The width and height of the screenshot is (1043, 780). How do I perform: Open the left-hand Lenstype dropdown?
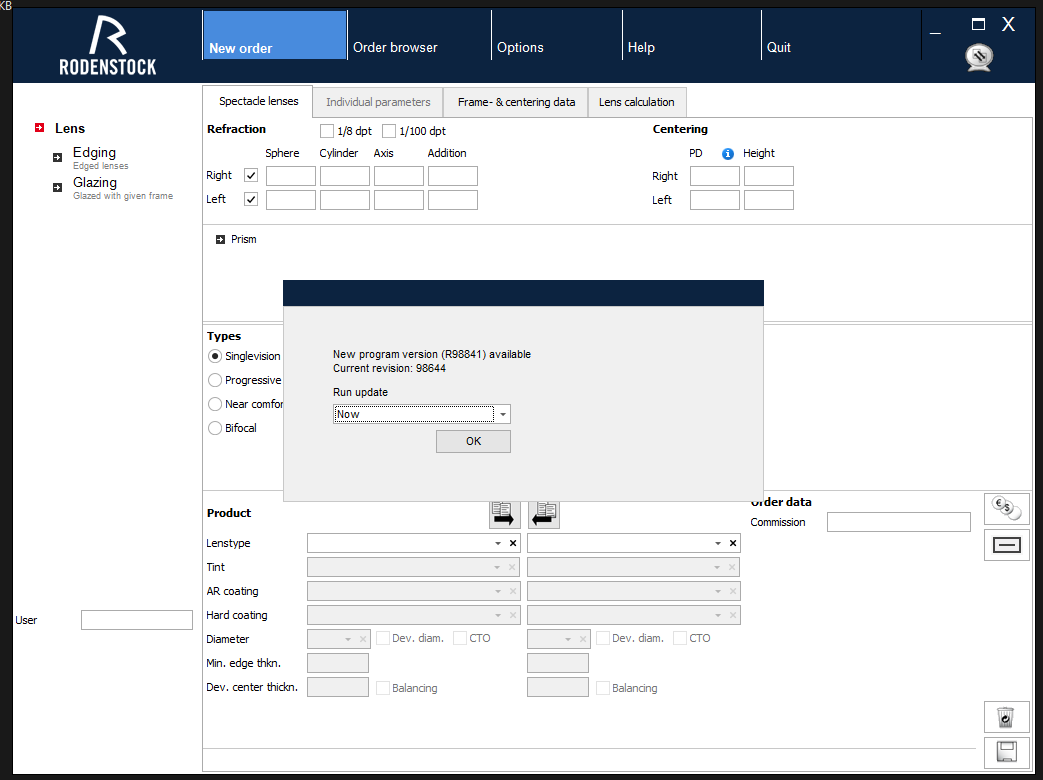(498, 543)
